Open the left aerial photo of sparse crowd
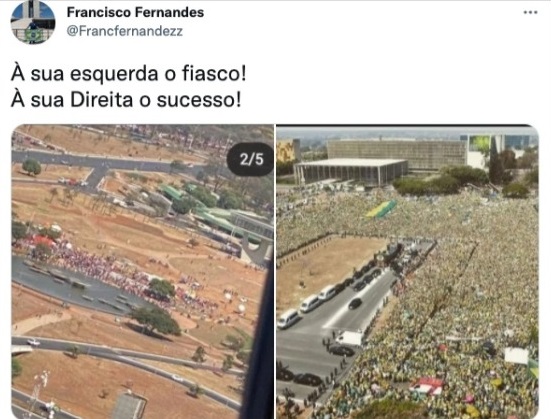551x419 pixels. (x=142, y=271)
